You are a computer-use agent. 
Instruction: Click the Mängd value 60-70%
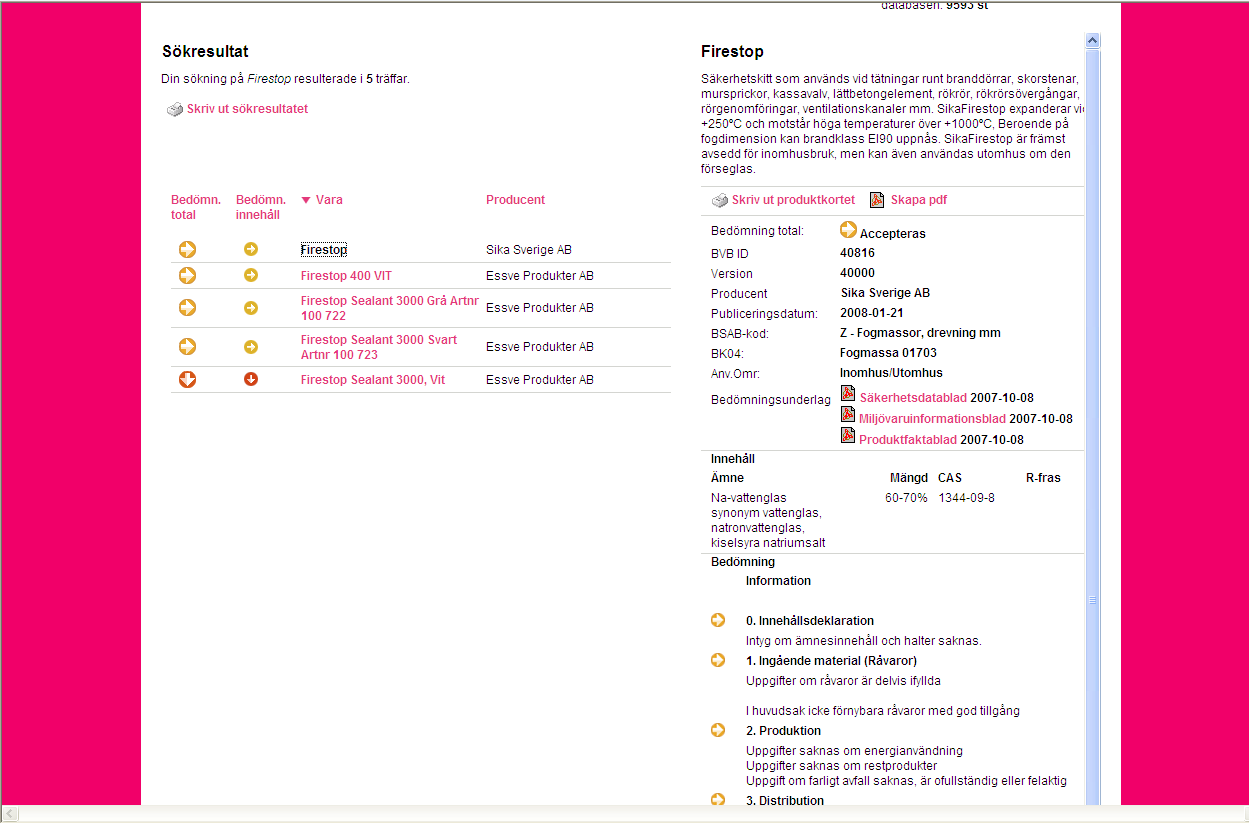point(906,498)
